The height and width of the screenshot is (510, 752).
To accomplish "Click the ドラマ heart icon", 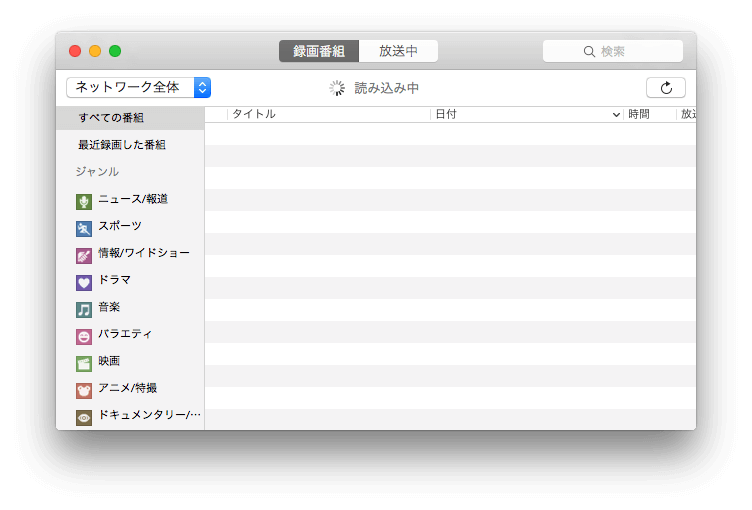I will [x=83, y=283].
